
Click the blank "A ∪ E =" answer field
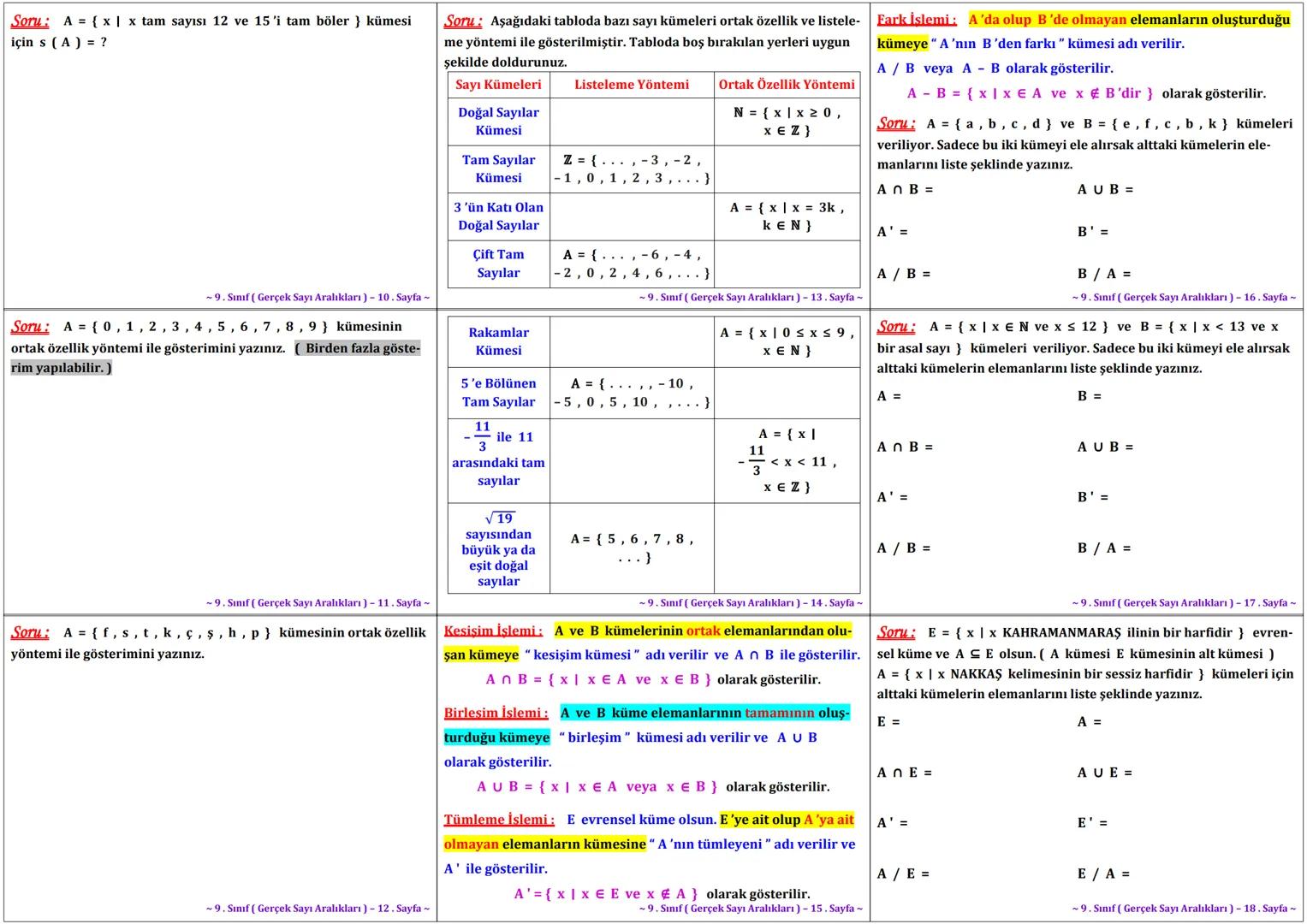(x=1102, y=773)
